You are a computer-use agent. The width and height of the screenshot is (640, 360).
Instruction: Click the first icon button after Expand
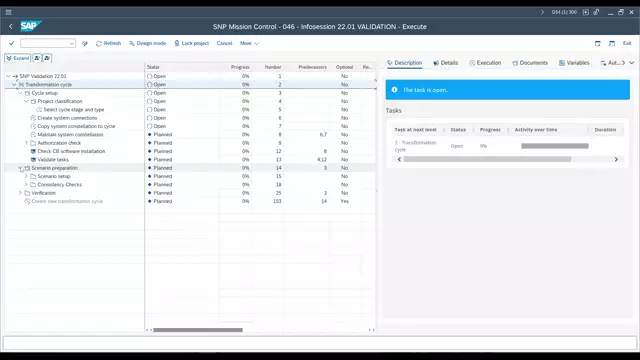point(37,58)
